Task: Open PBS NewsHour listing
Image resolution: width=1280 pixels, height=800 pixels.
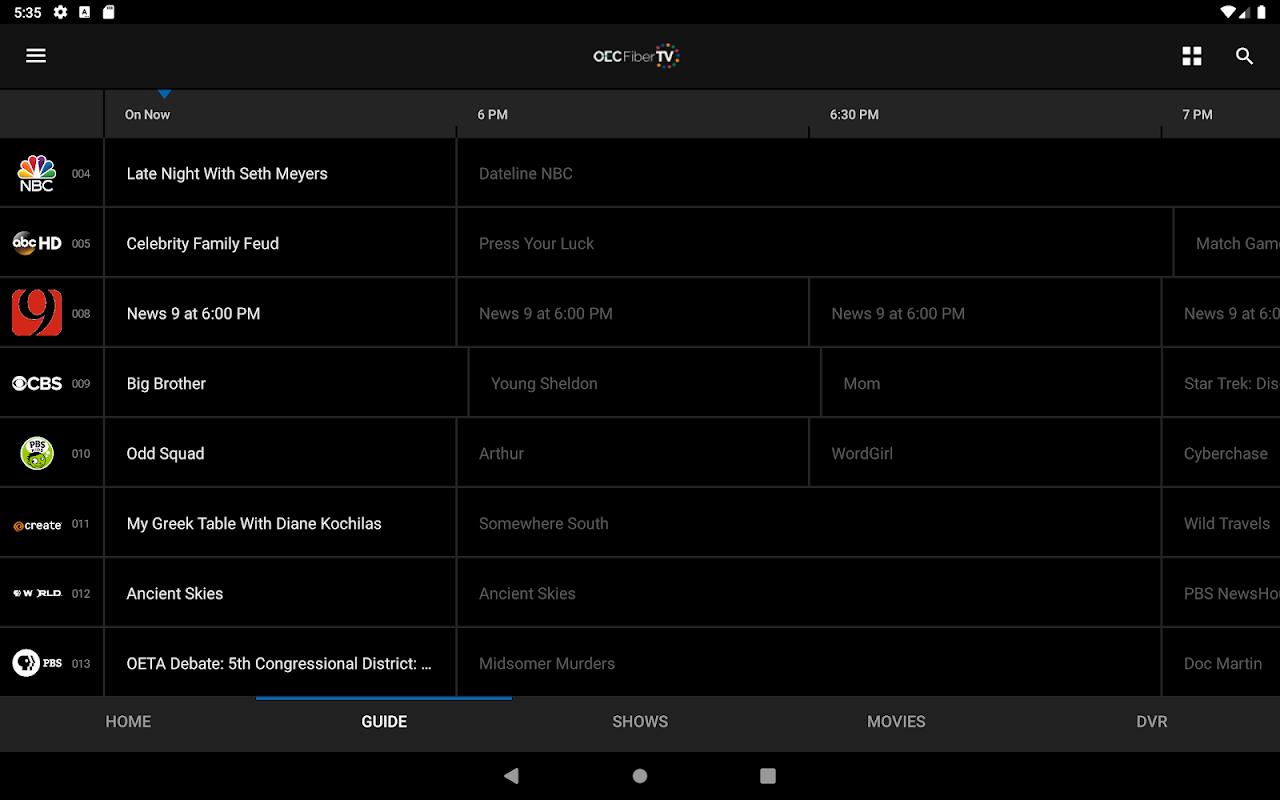Action: tap(1221, 593)
